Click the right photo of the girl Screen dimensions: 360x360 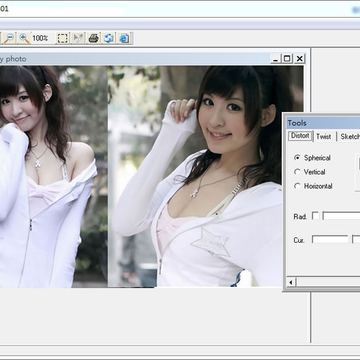coord(205,176)
